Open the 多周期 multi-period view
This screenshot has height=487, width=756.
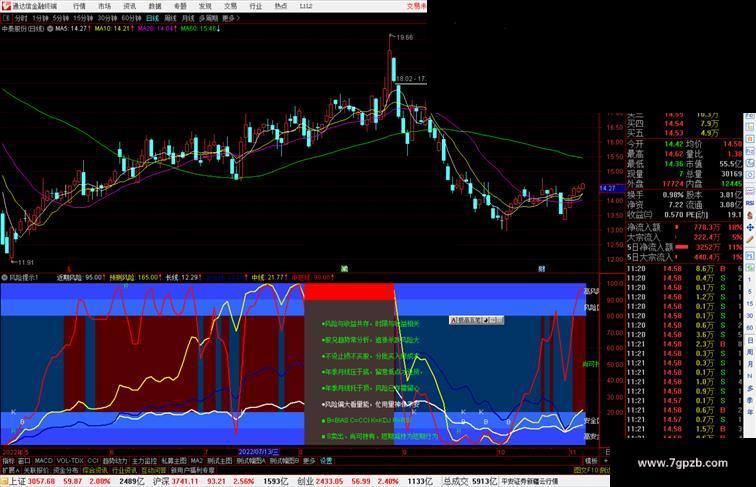208,18
